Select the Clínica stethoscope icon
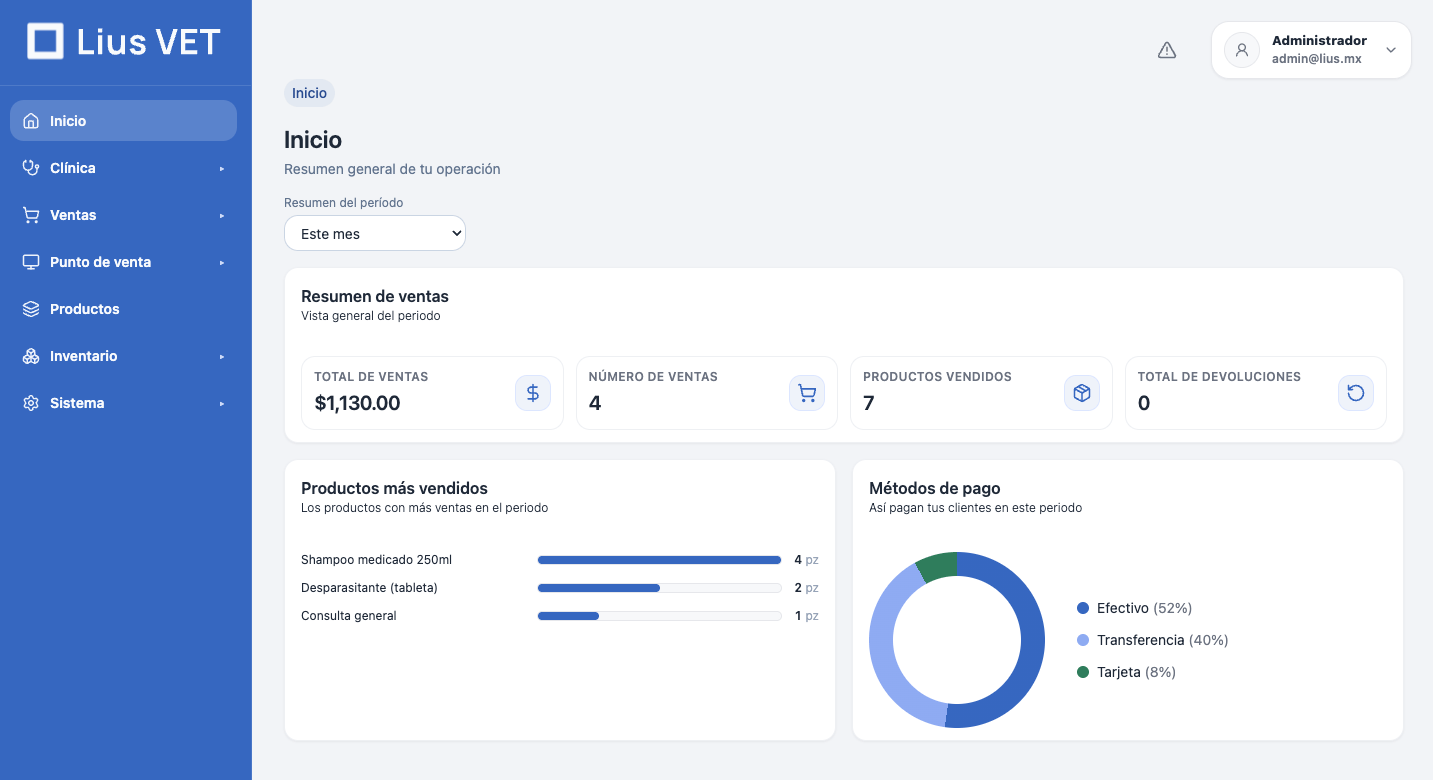The height and width of the screenshot is (780, 1433). tap(31, 167)
